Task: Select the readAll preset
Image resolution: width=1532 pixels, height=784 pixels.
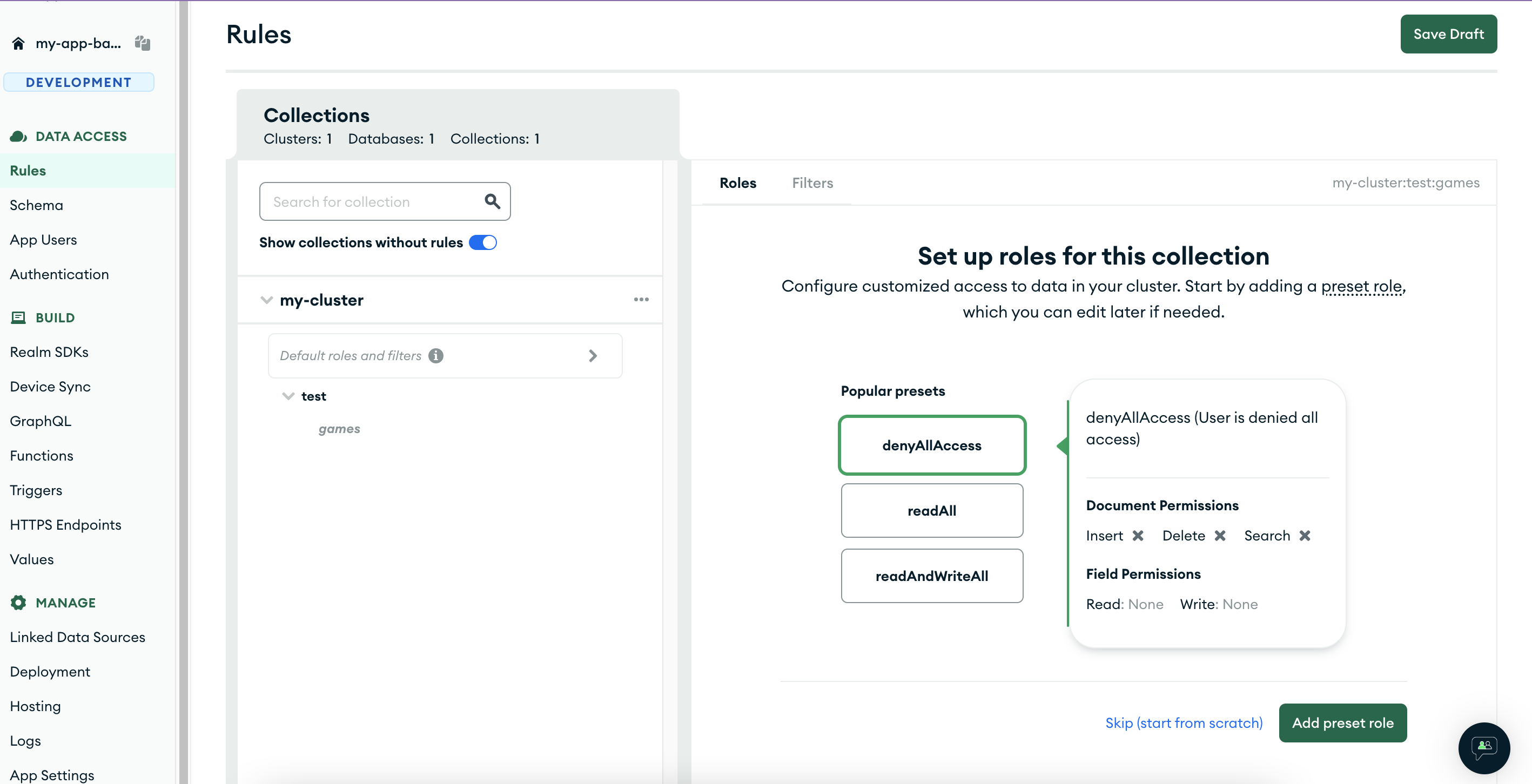Action: [x=932, y=511]
